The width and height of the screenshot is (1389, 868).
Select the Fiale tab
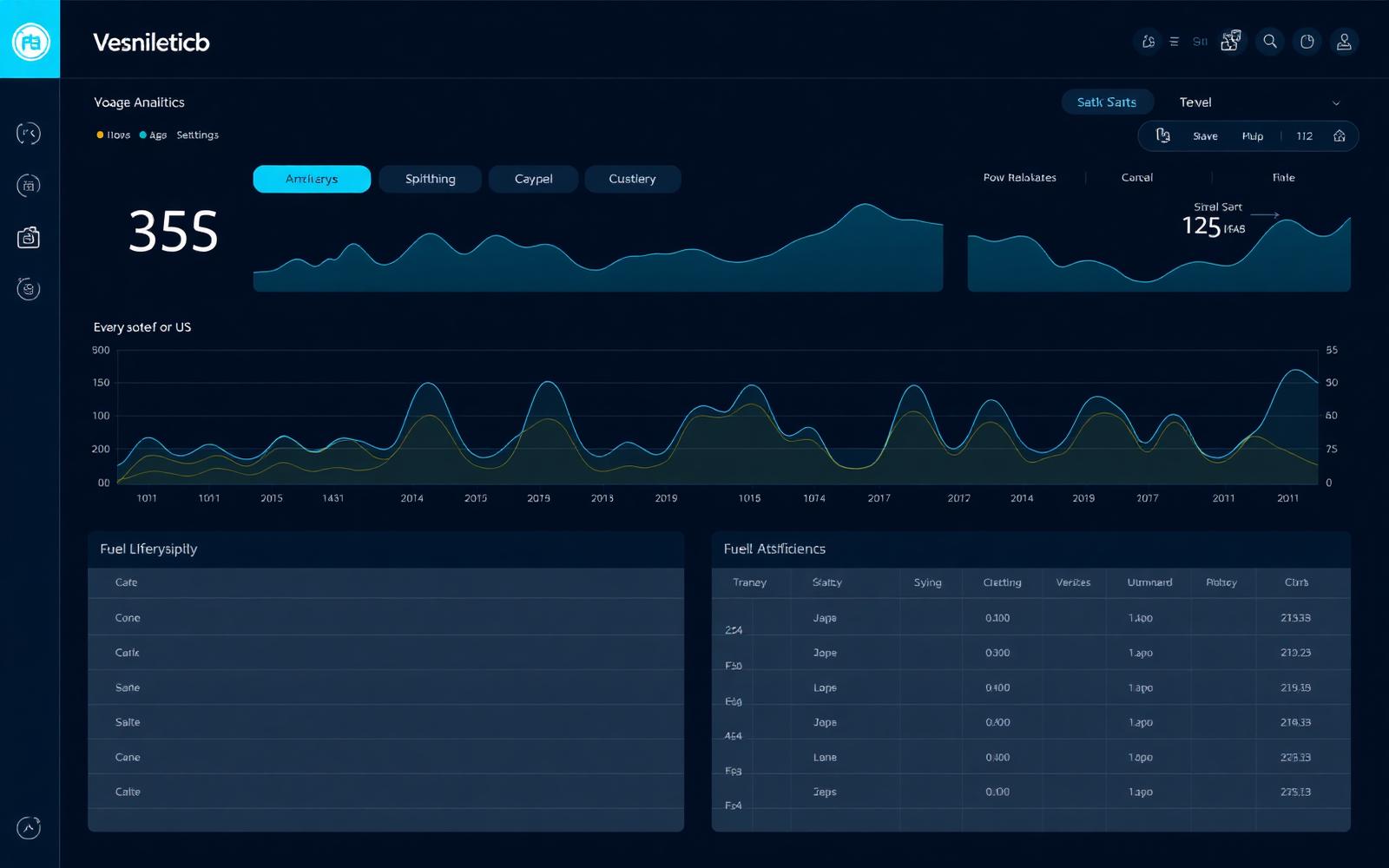pyautogui.click(x=1283, y=177)
